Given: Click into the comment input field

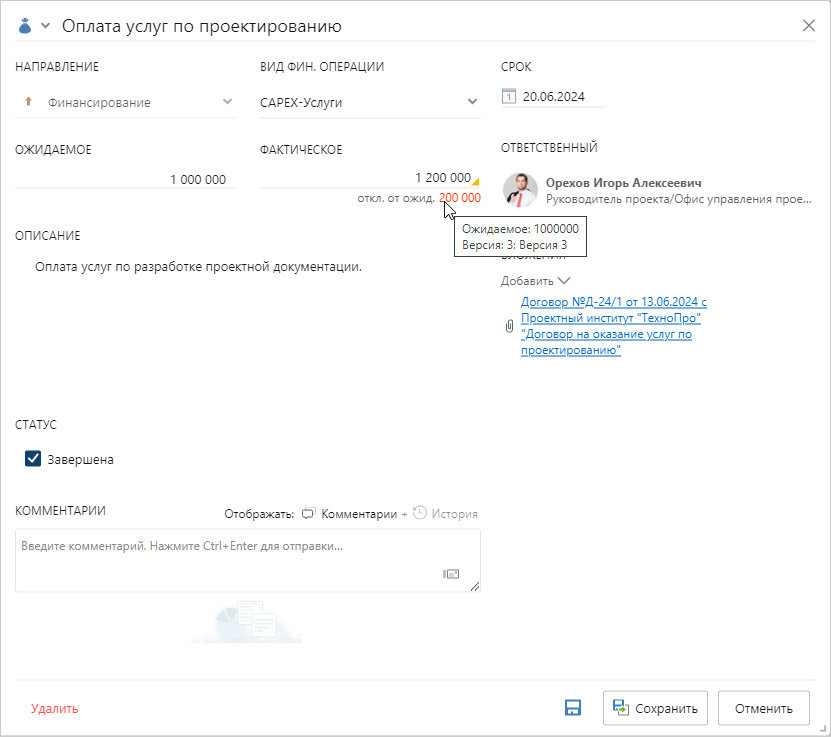Looking at the screenshot, I should pyautogui.click(x=230, y=560).
